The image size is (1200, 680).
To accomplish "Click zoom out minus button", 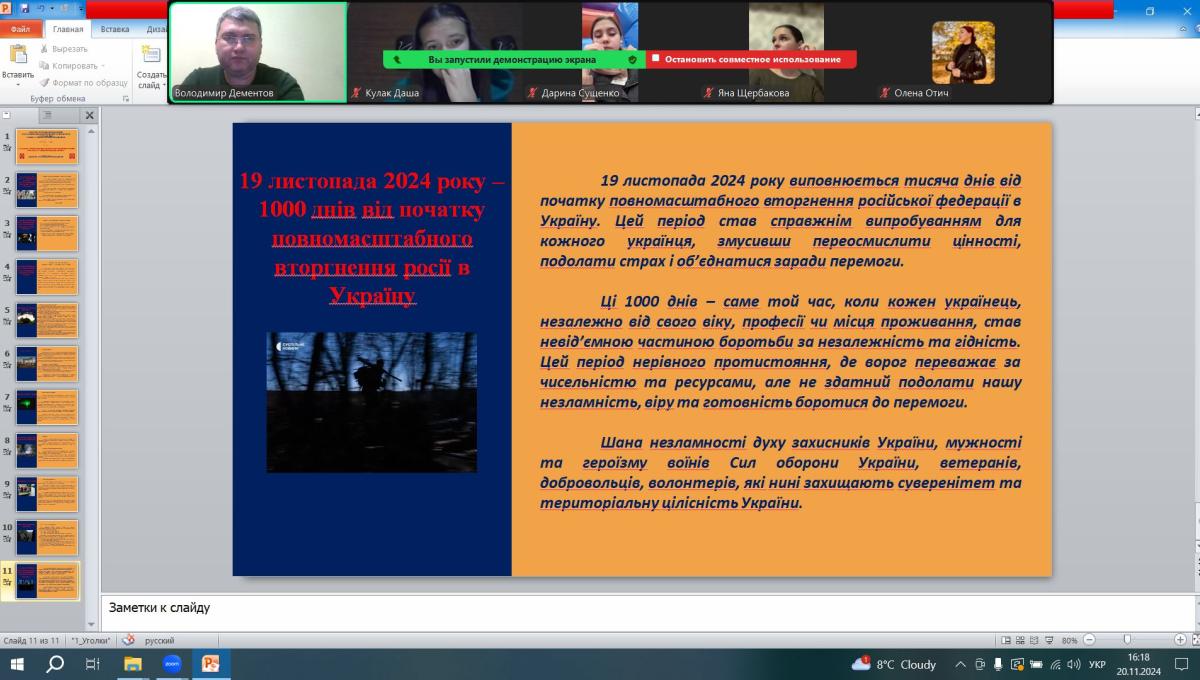I will (x=1089, y=640).
